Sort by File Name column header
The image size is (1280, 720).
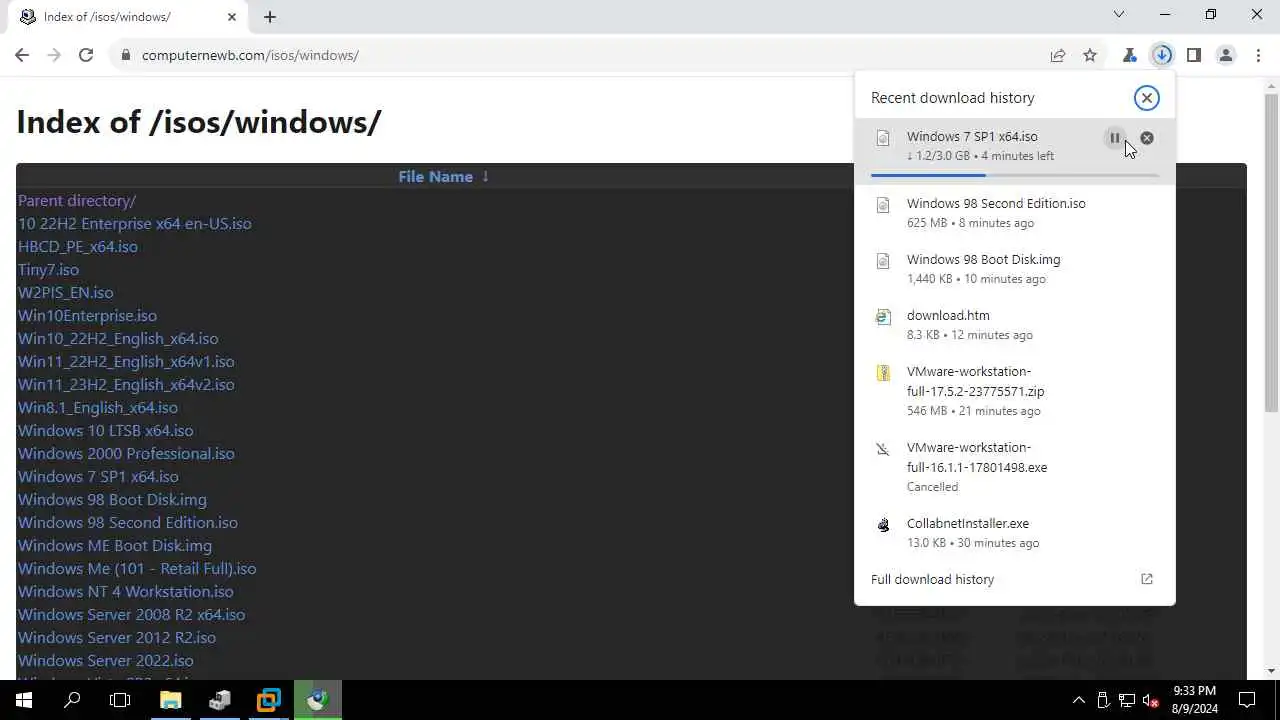444,176
